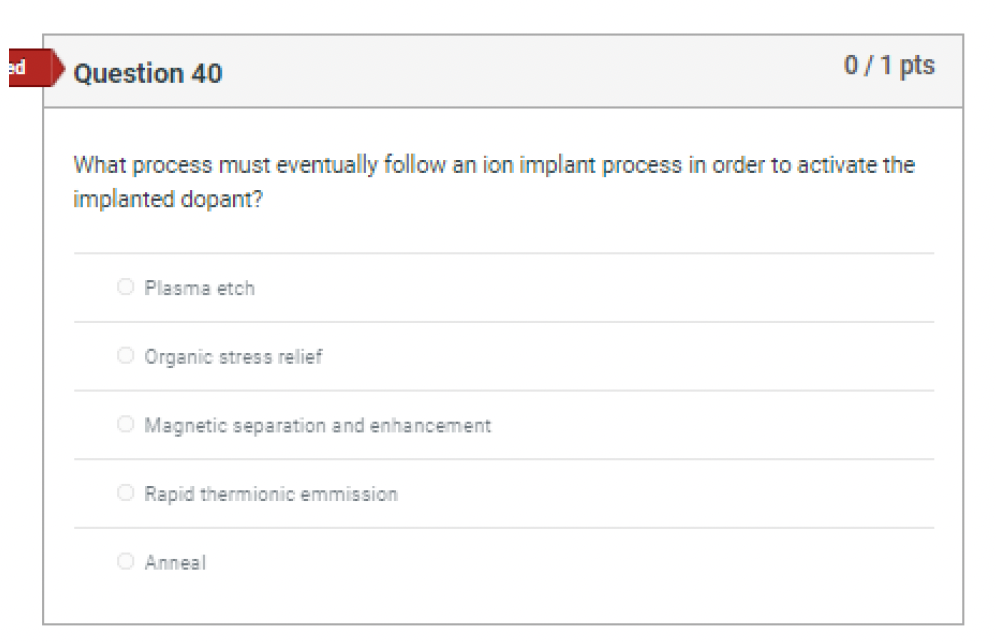Image resolution: width=996 pixels, height=642 pixels.
Task: Pick the Rapid thermionic emmission answer
Action: point(124,492)
